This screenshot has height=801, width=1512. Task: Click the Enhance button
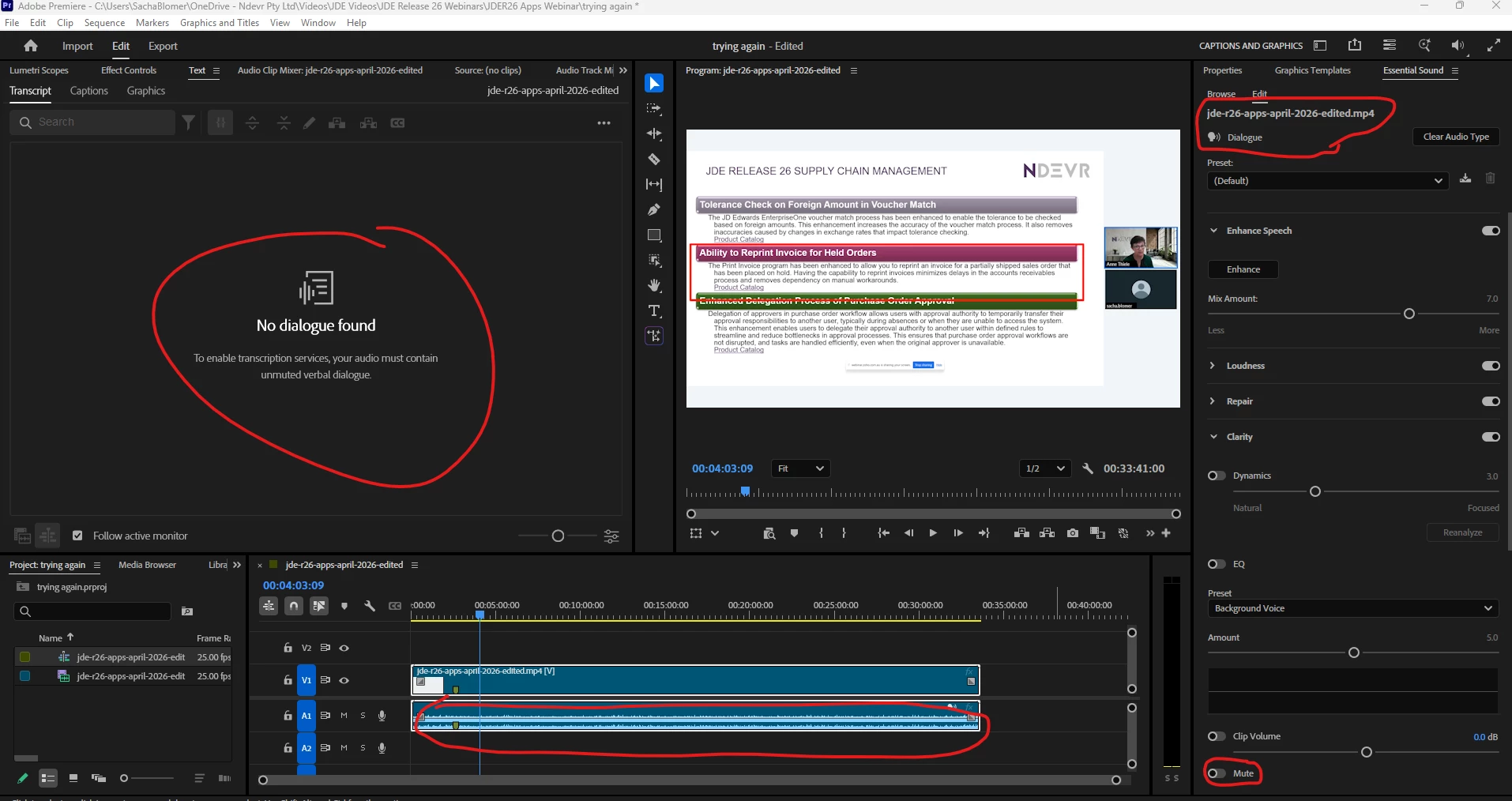[1243, 269]
